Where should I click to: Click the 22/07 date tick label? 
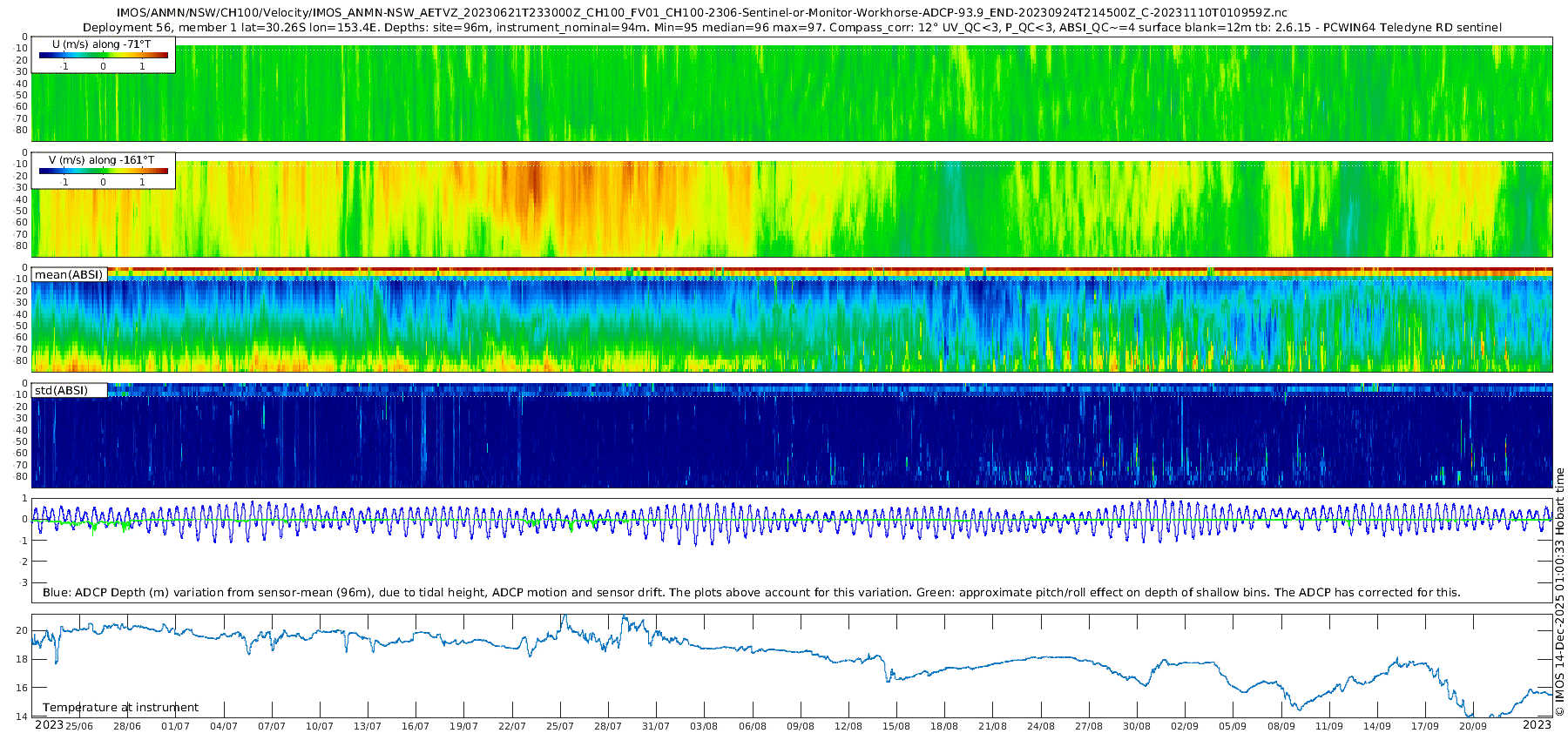512,726
